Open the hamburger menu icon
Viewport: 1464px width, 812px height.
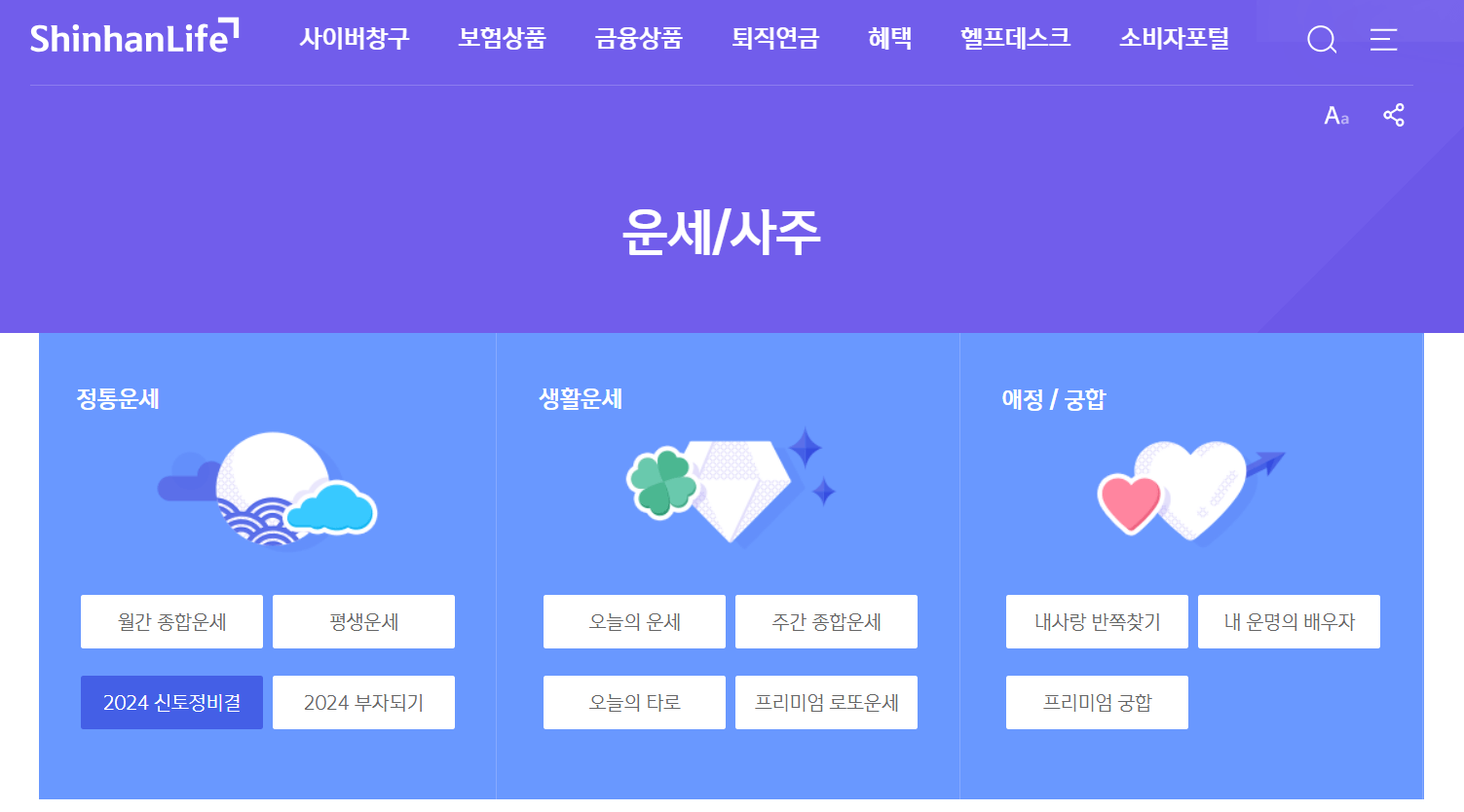pos(1383,39)
